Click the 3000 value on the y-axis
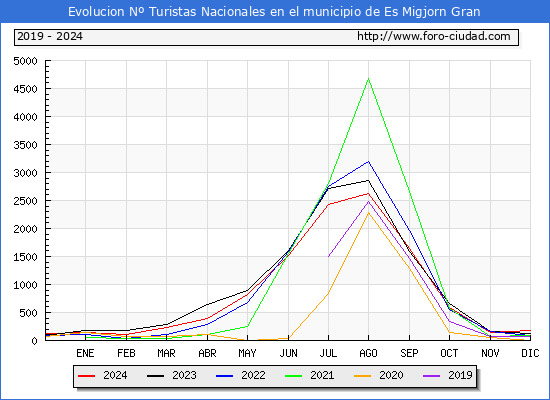The image size is (550, 400). [25, 173]
